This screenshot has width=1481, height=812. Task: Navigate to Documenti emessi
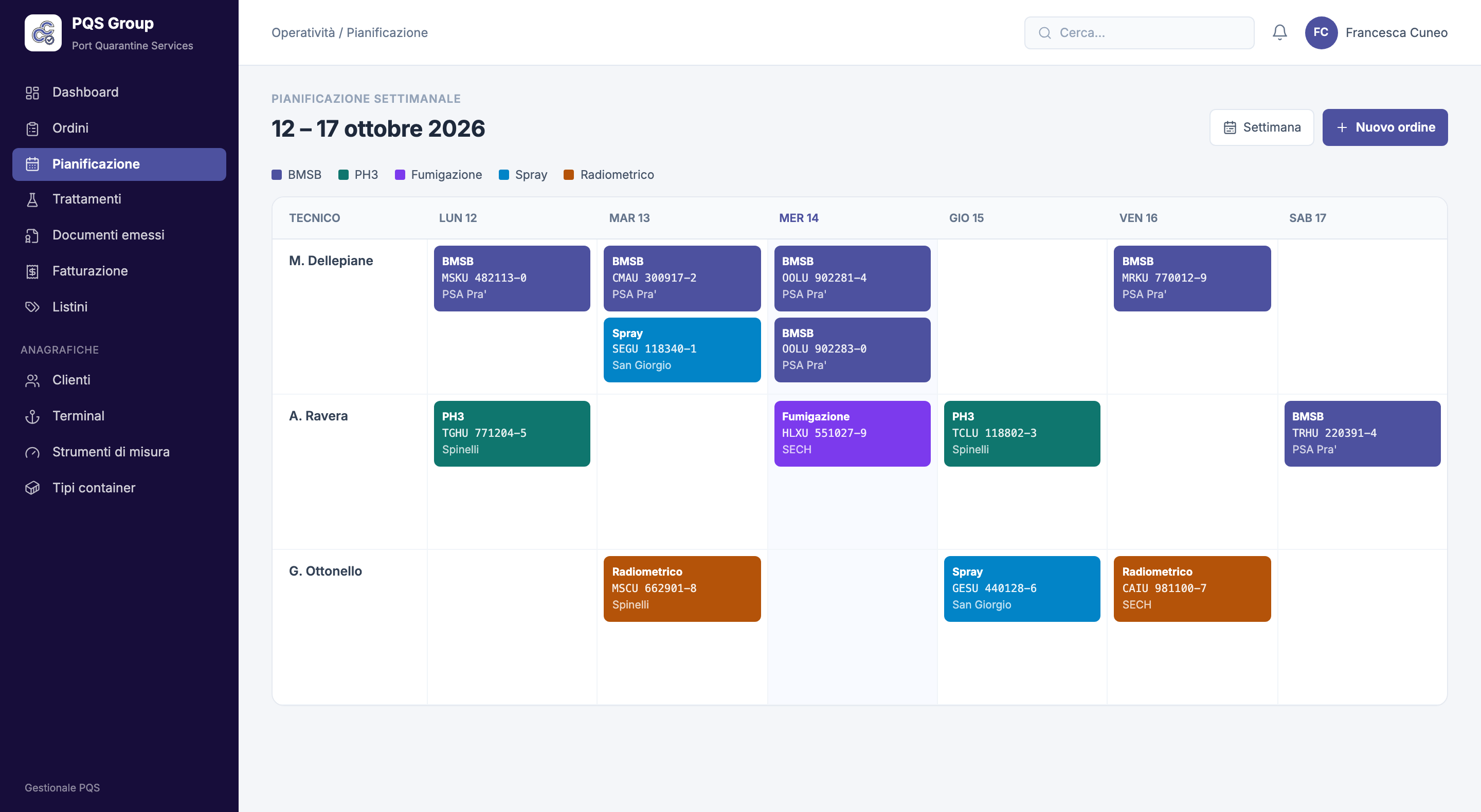(x=119, y=235)
